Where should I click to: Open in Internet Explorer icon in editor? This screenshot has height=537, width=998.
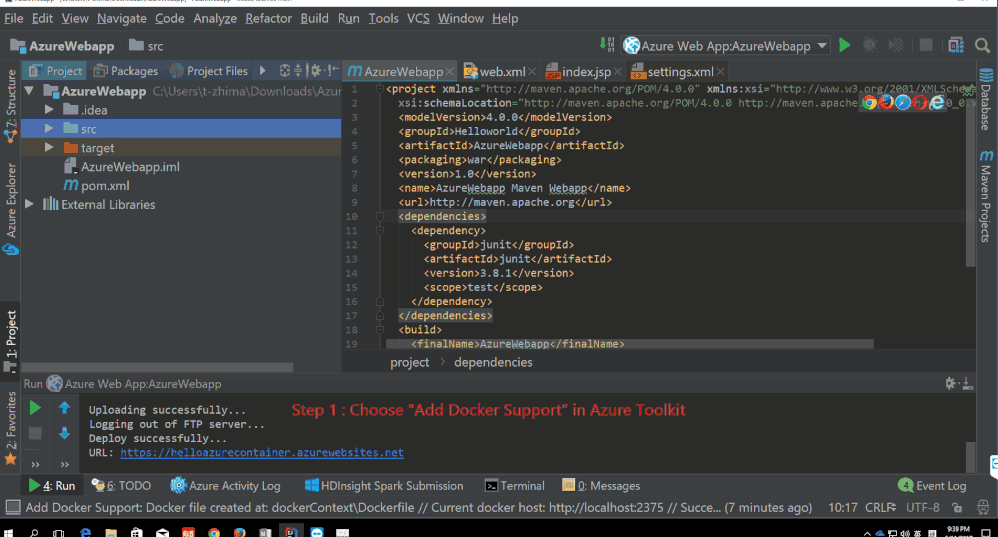[x=936, y=102]
